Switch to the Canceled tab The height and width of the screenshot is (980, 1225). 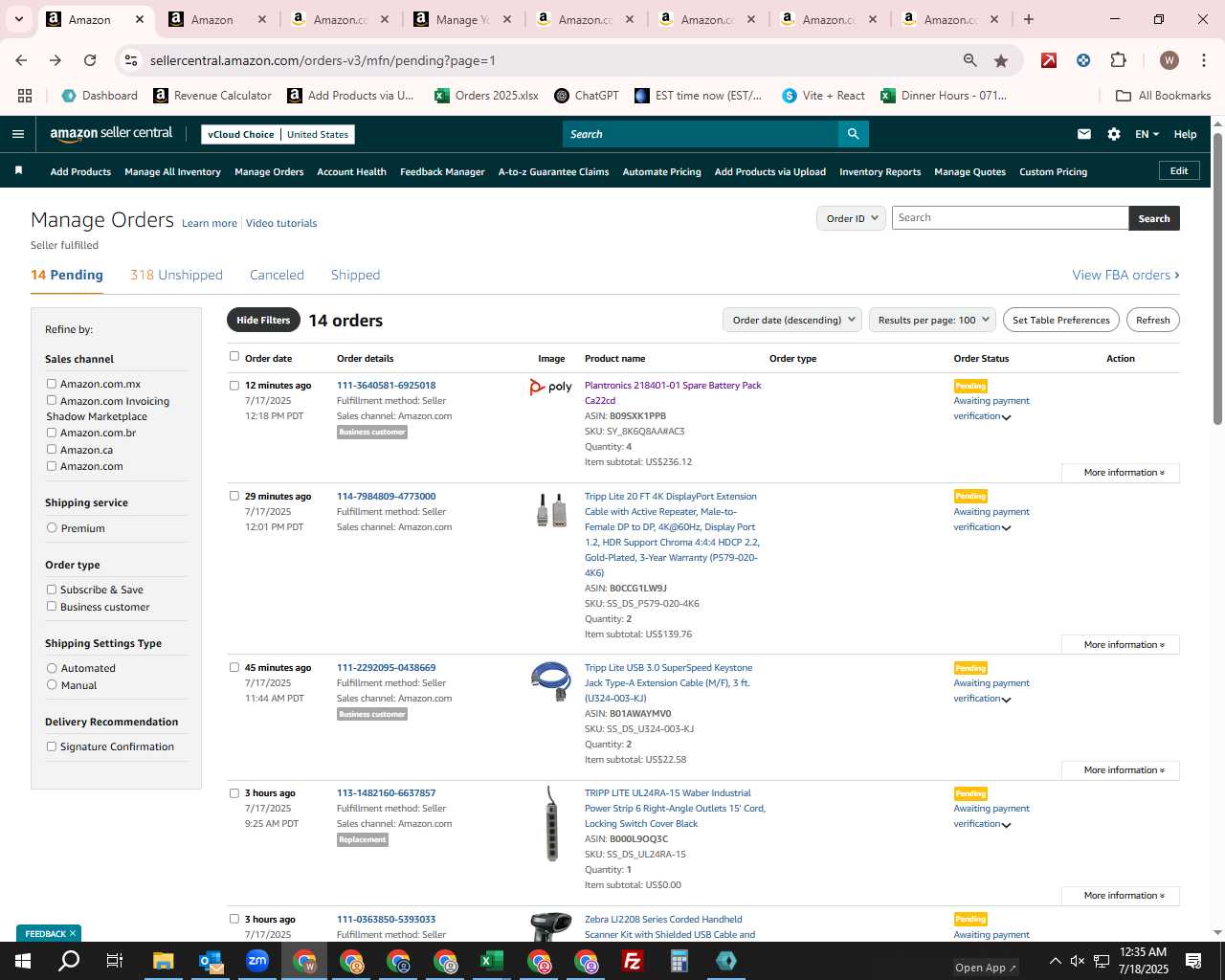(277, 275)
